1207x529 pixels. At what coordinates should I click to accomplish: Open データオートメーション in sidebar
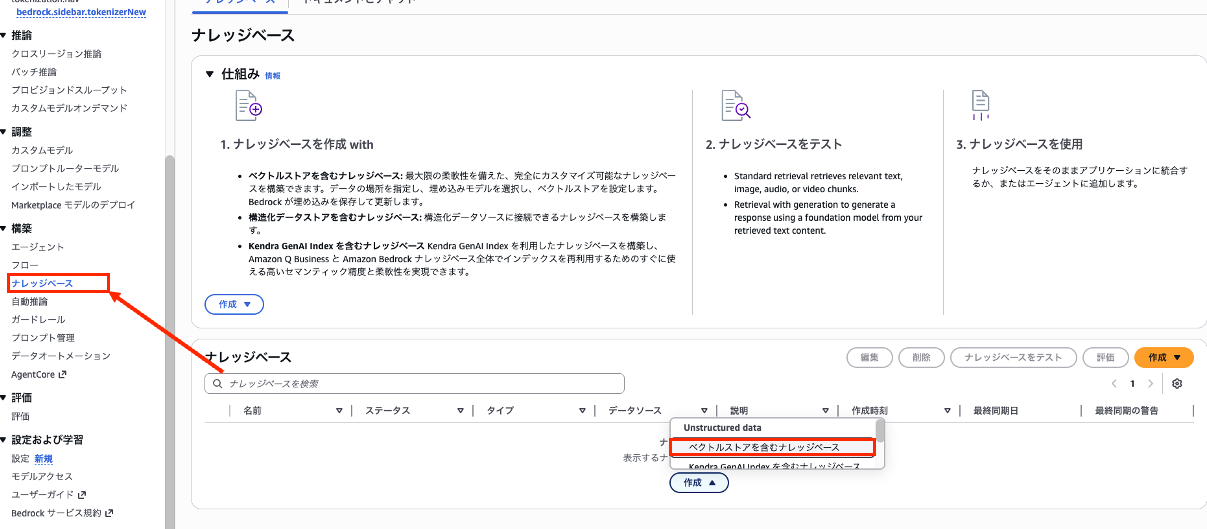pos(61,356)
